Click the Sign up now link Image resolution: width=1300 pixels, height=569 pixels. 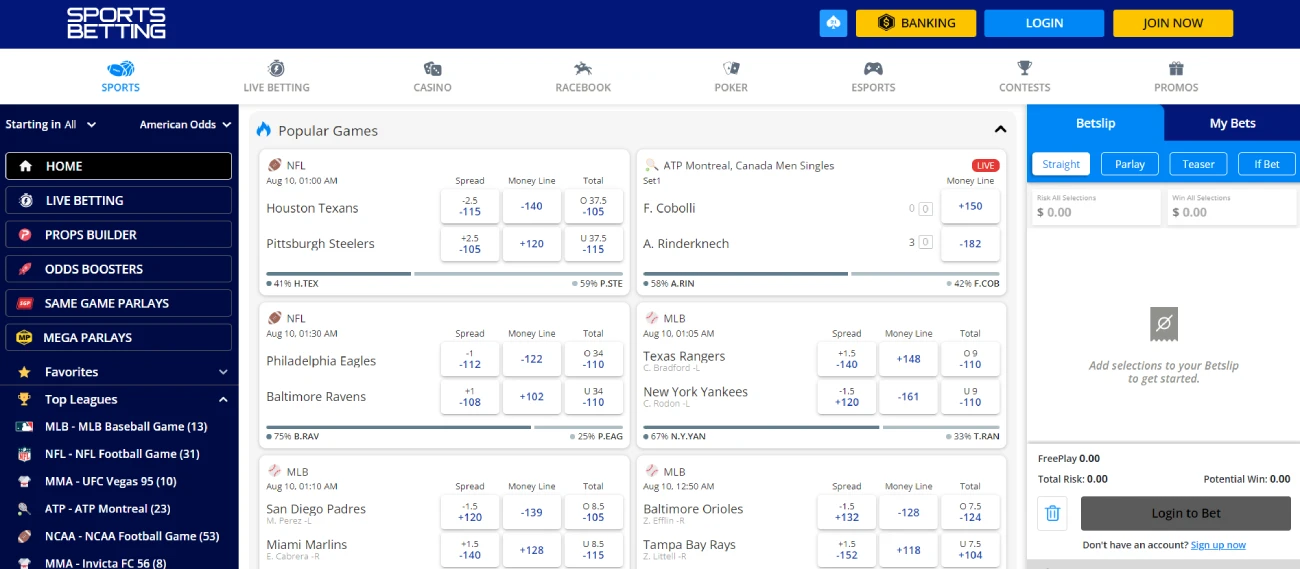pos(1218,545)
